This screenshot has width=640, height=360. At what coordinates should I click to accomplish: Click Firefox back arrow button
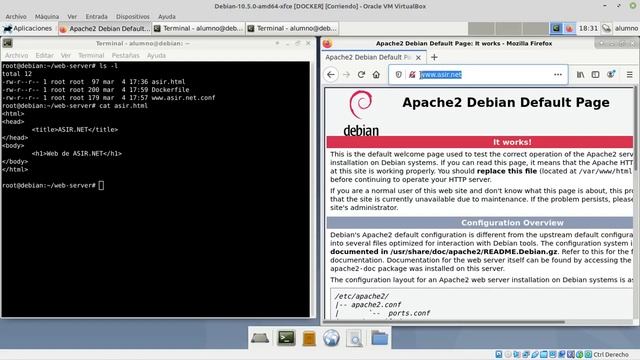click(x=331, y=75)
